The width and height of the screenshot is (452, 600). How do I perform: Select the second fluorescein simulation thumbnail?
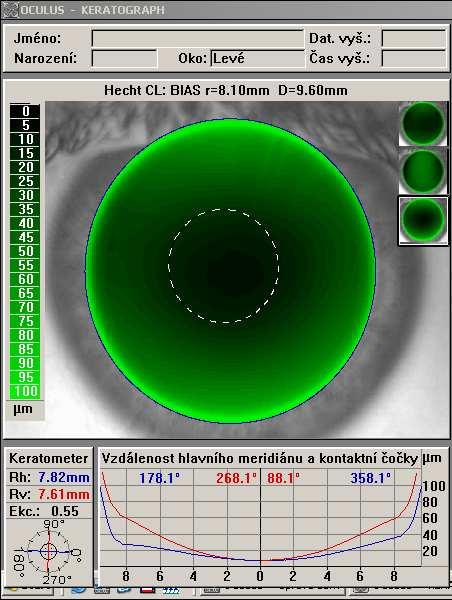pyautogui.click(x=423, y=171)
